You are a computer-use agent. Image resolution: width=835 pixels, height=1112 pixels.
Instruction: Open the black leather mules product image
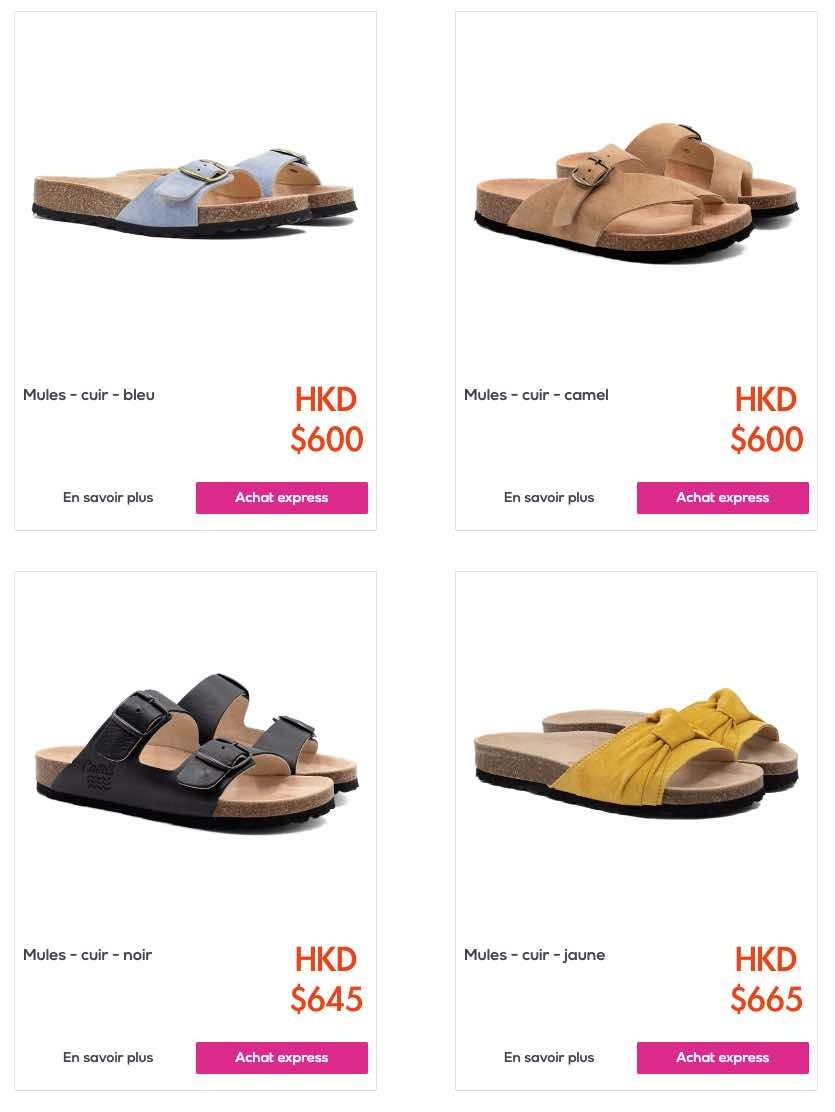pyautogui.click(x=195, y=753)
